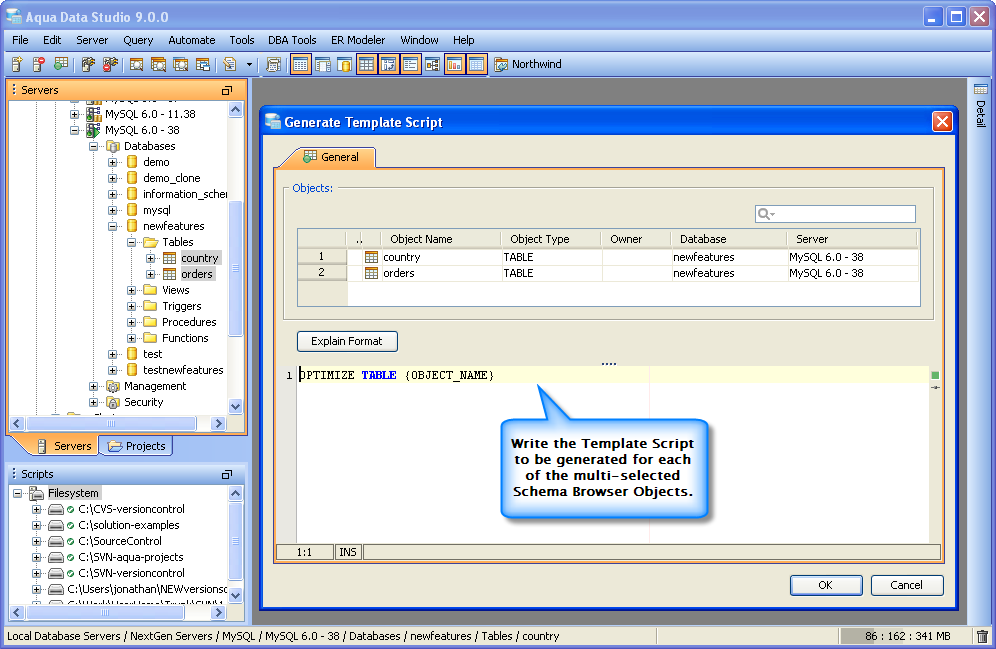
Task: Click the General tab in dialog
Action: coord(331,157)
